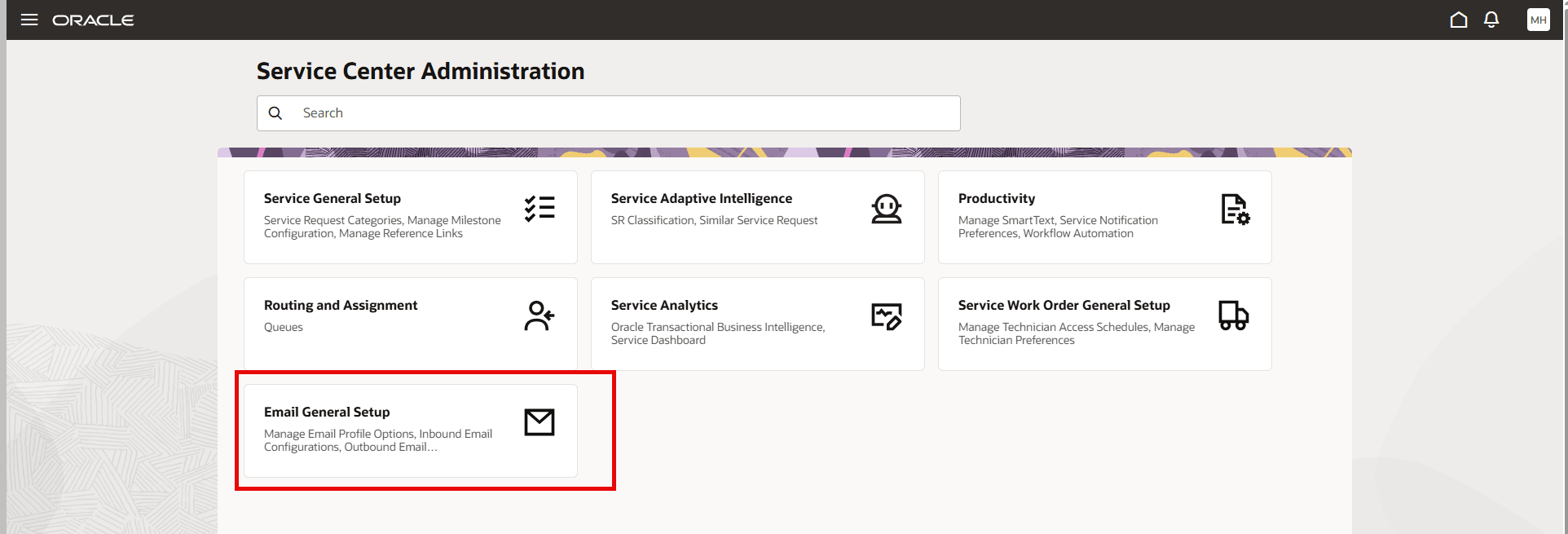Open the MH user profile menu

click(1538, 20)
